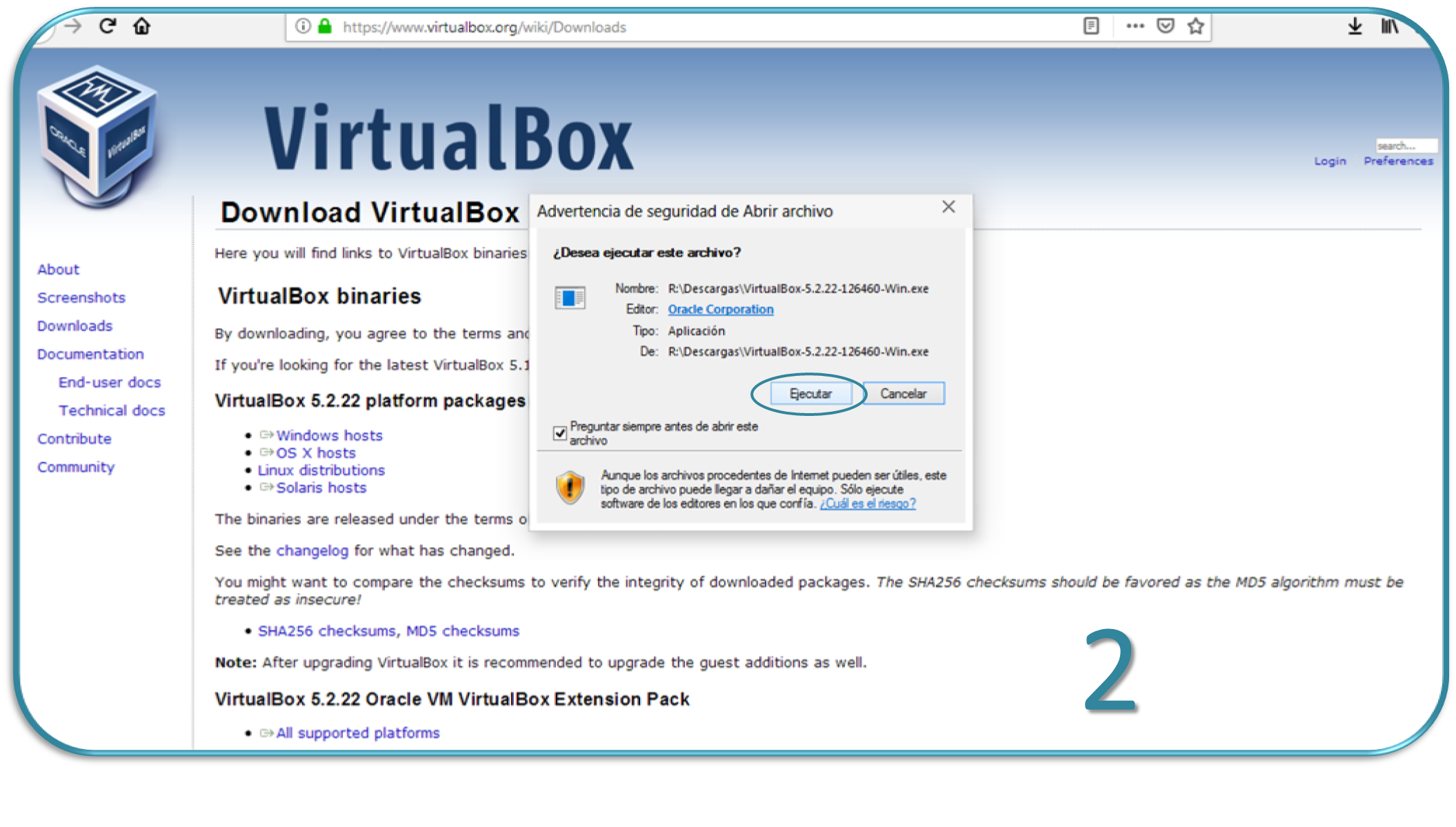
Task: Open End-user docs sidebar link
Action: [x=110, y=383]
